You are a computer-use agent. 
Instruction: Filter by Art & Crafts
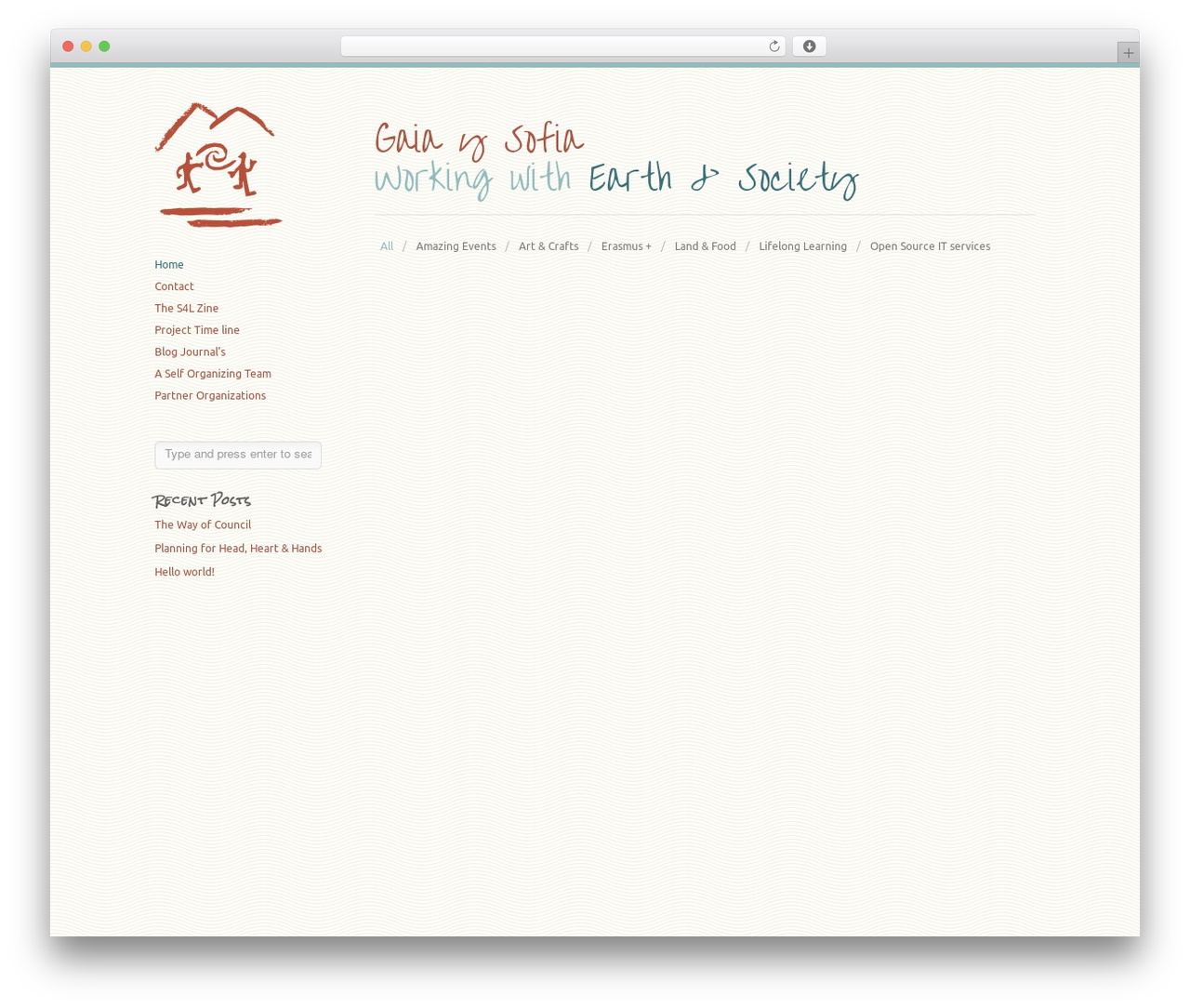point(549,246)
